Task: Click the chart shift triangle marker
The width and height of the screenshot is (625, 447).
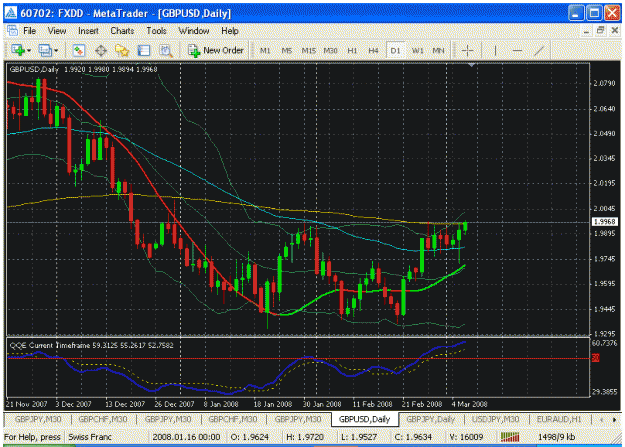Action: point(472,65)
